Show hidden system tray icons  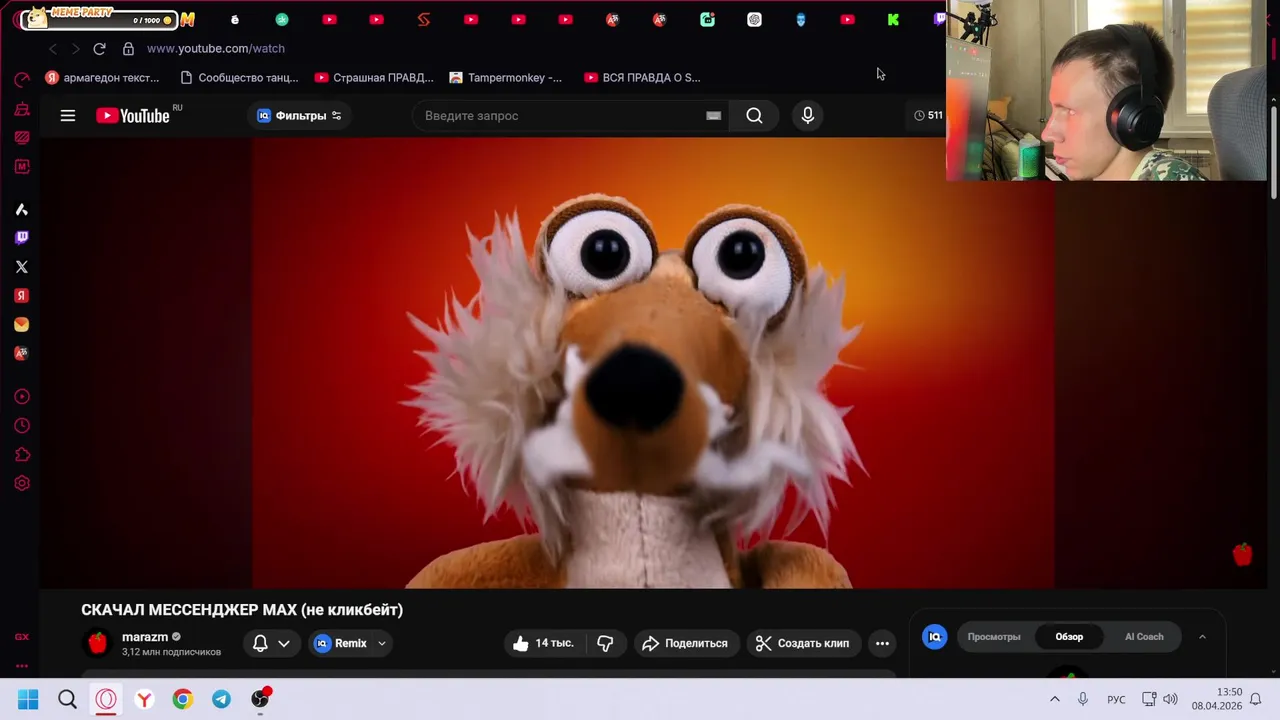pyautogui.click(x=1054, y=700)
